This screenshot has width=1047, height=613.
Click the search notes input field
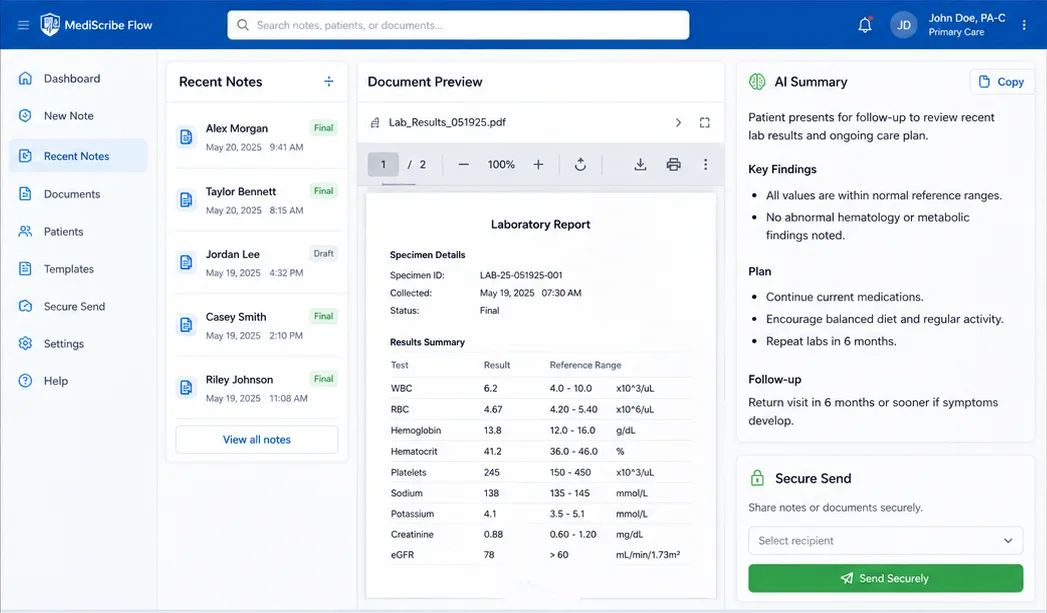click(x=458, y=25)
